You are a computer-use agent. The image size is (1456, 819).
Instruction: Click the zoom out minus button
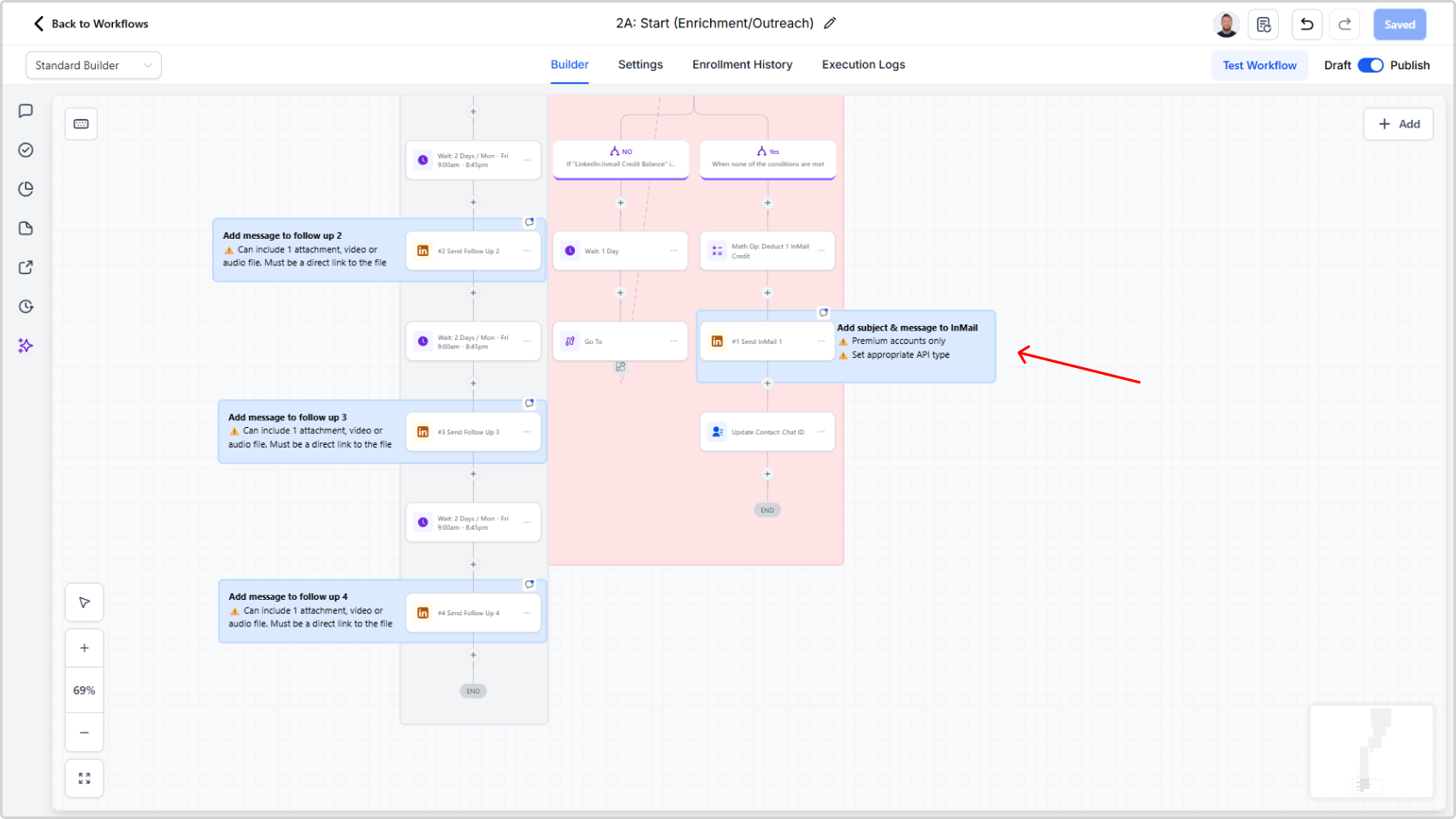click(x=85, y=733)
